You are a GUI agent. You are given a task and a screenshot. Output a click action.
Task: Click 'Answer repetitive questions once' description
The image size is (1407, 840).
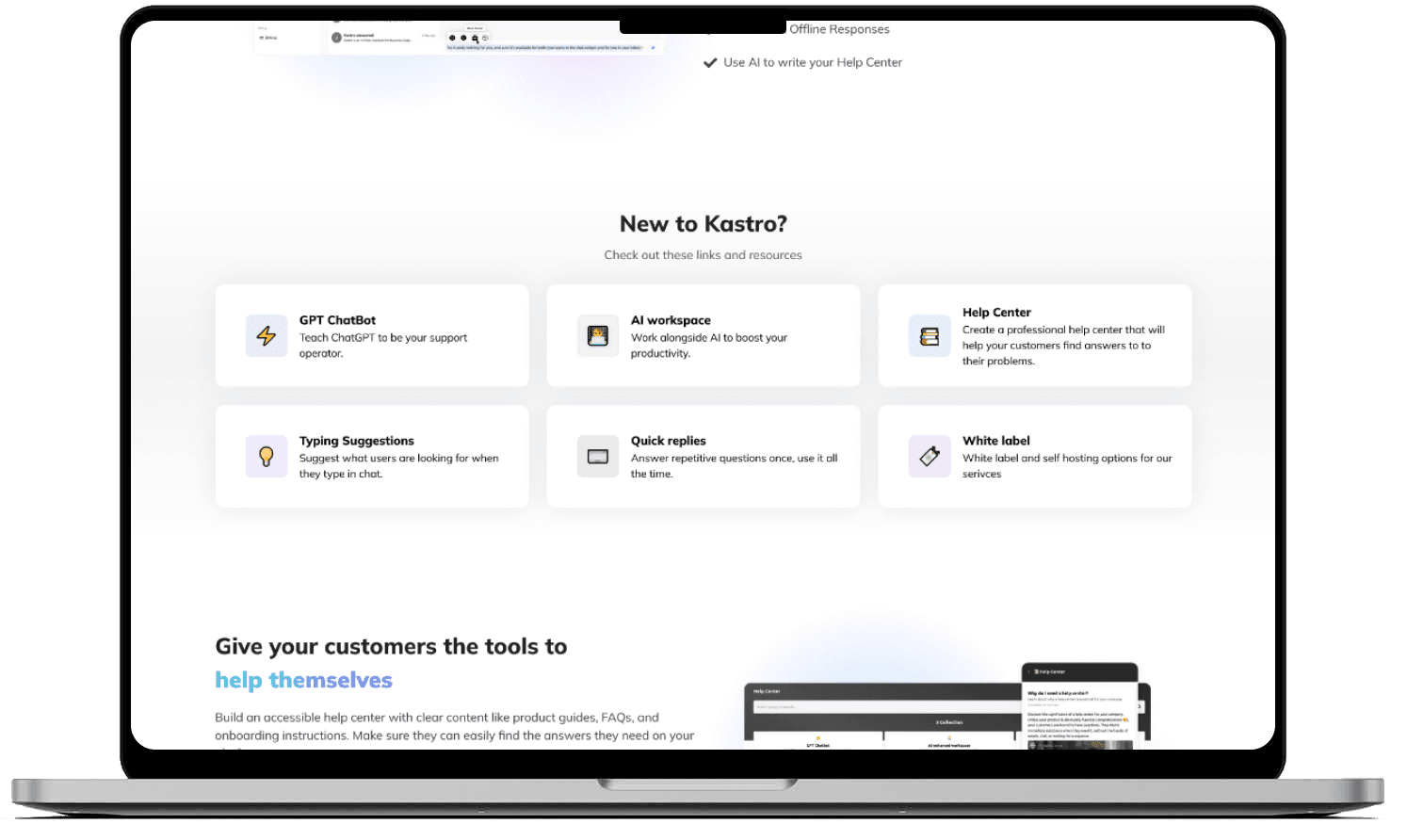coord(735,466)
